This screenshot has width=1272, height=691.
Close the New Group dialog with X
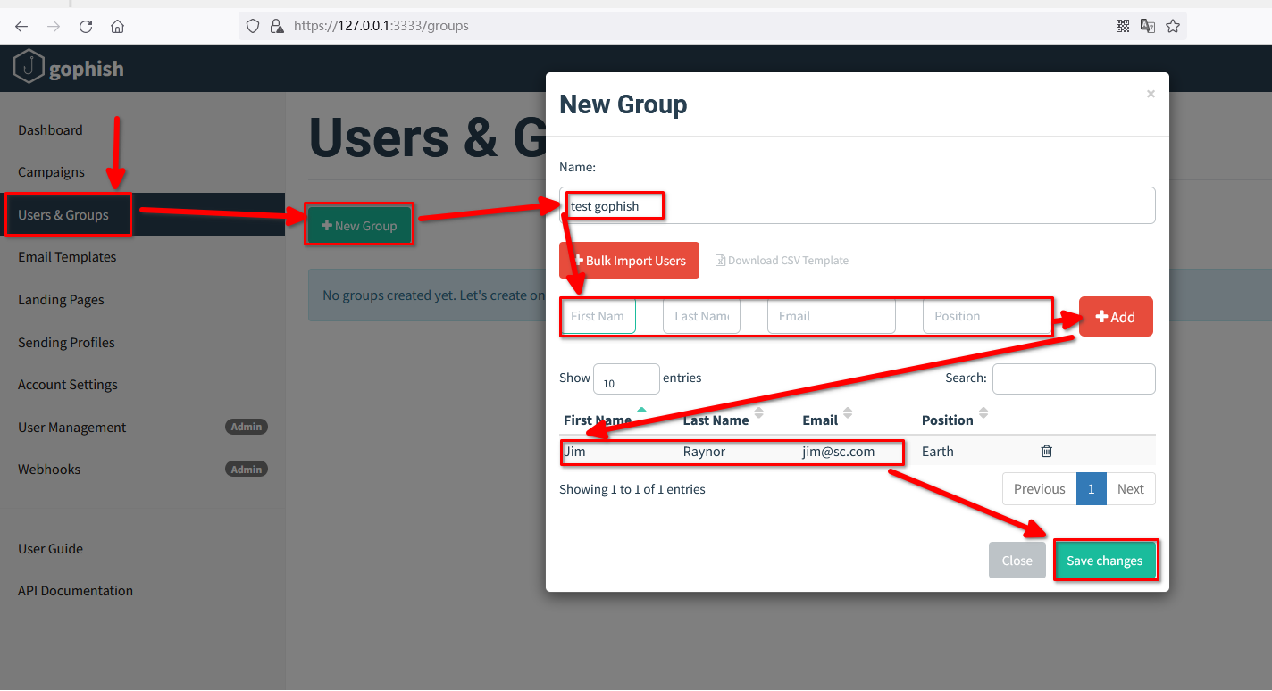1150,94
